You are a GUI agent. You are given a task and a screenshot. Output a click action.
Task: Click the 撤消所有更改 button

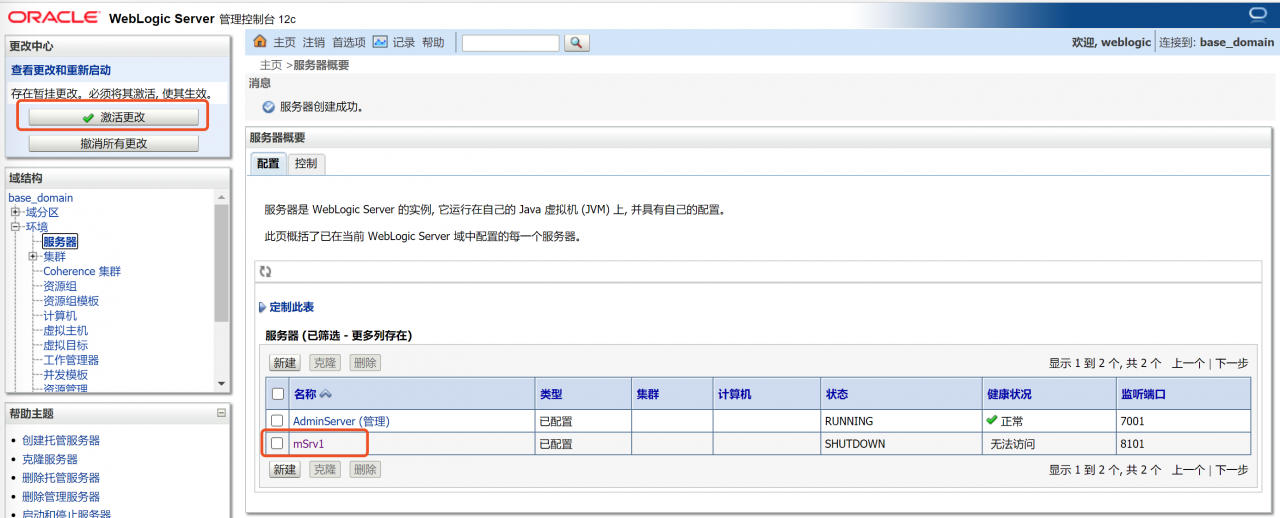(113, 143)
